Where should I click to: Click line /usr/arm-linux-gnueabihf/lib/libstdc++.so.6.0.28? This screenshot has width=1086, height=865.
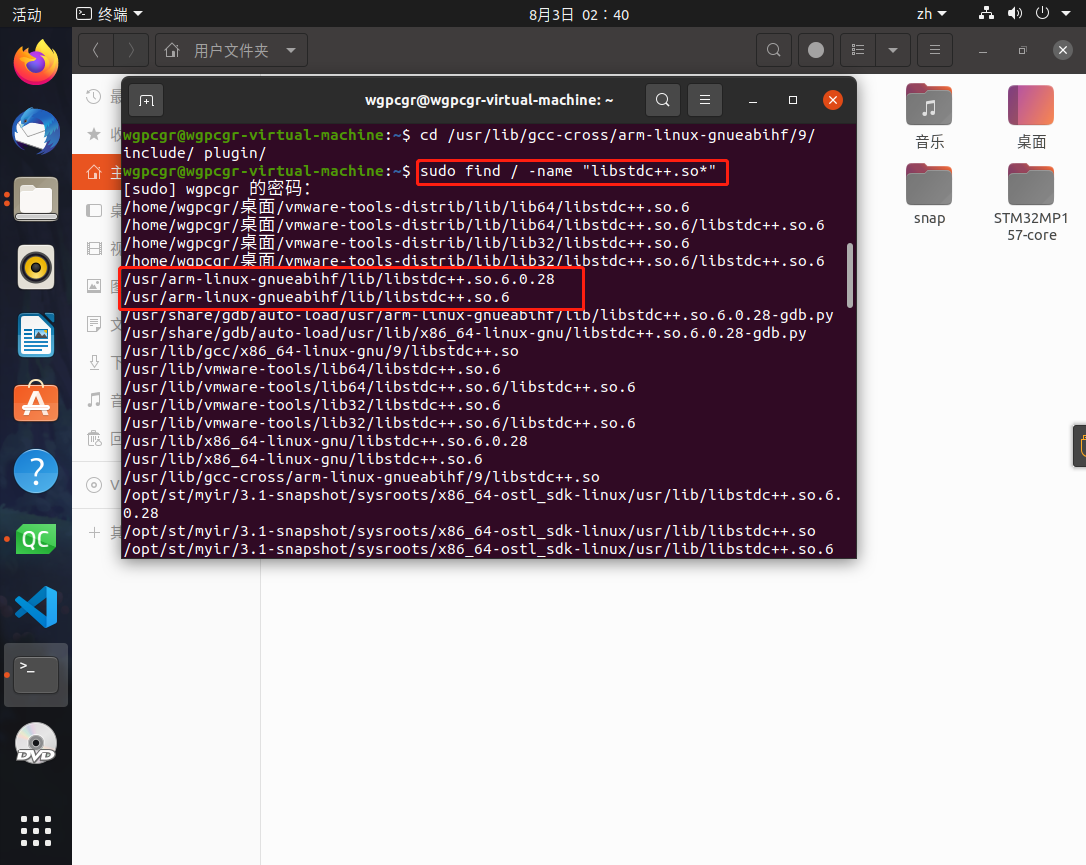pos(339,279)
